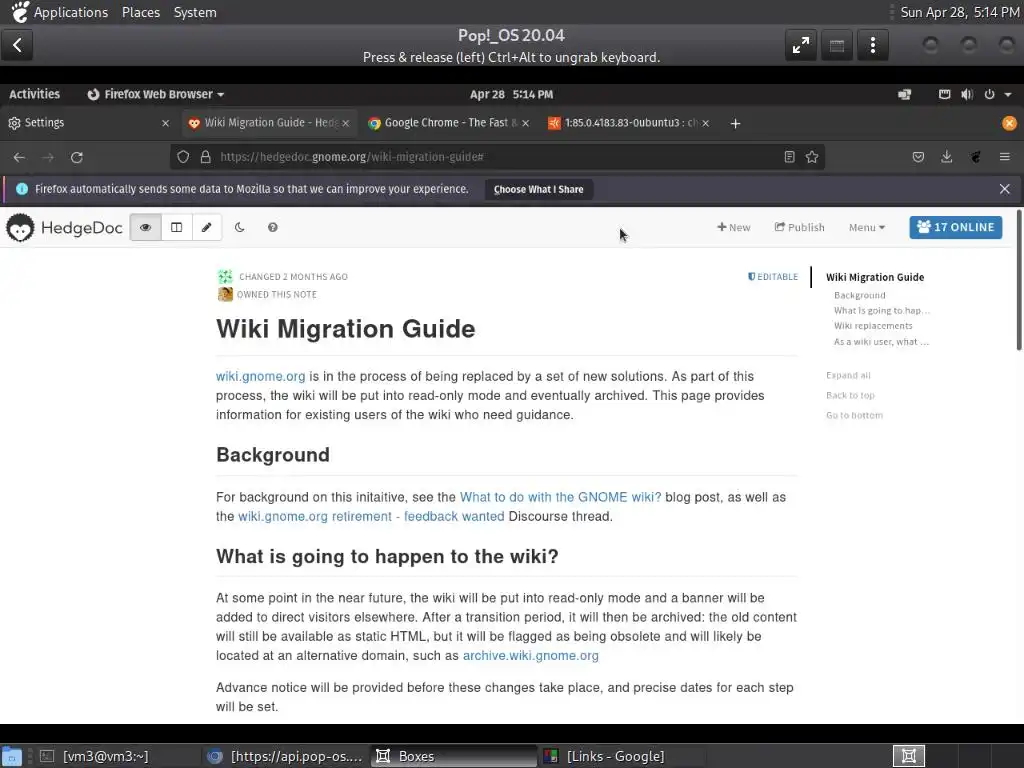Bookmark the page with the star icon
Viewport: 1024px width, 768px height.
pos(812,157)
